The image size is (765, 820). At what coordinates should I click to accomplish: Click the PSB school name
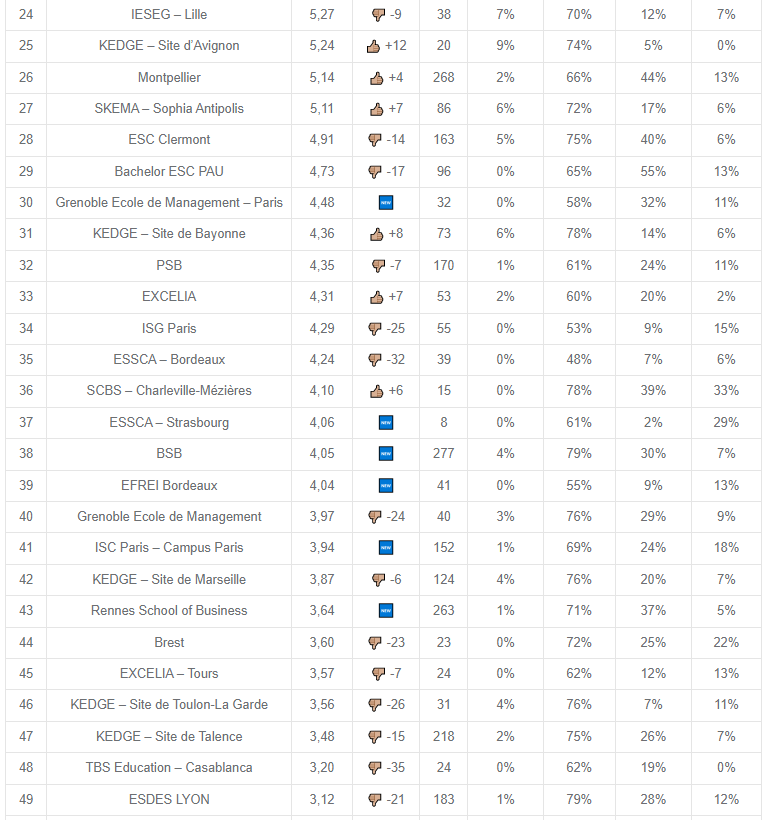[x=169, y=266]
